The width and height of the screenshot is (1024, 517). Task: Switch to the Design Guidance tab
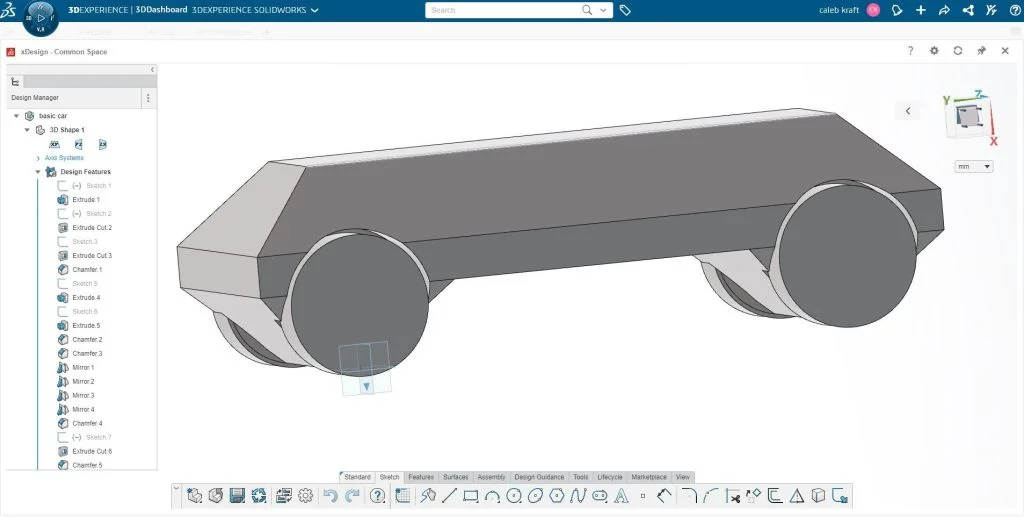point(539,477)
